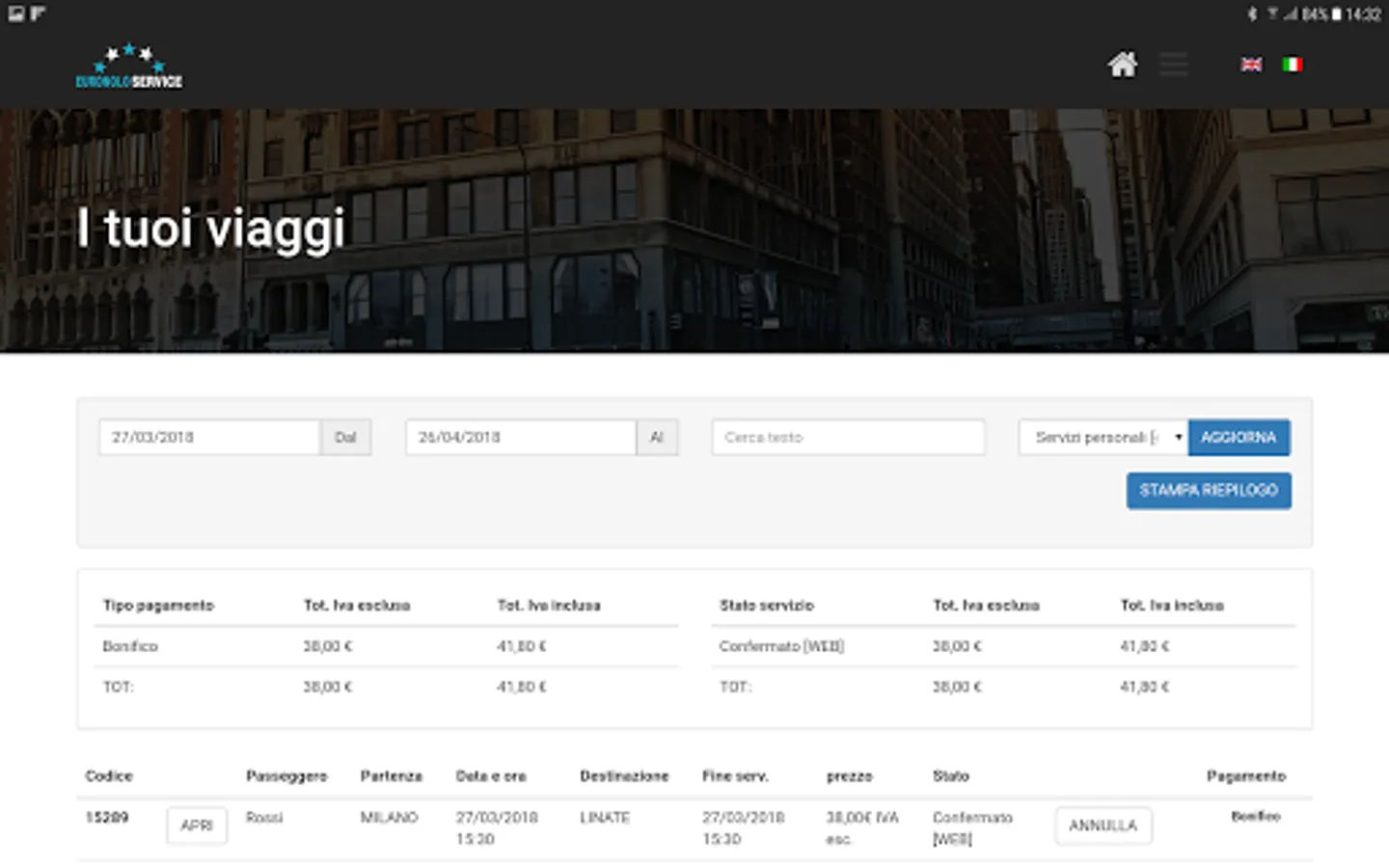Open the hamburger menu icon
This screenshot has width=1389, height=868.
click(x=1174, y=65)
